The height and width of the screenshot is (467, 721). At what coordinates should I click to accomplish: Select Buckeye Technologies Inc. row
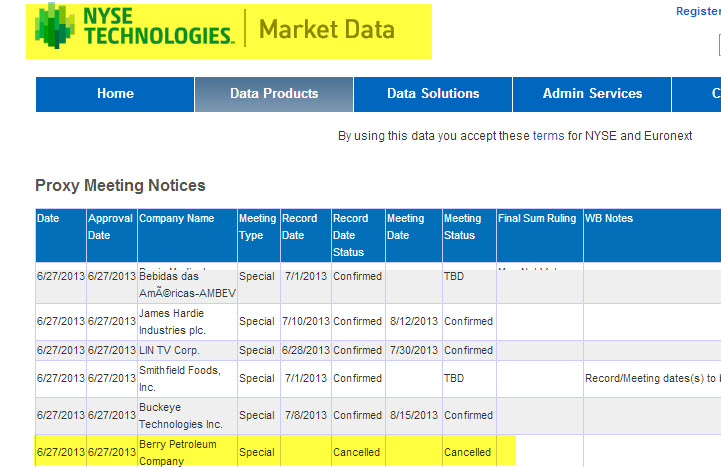[180, 415]
